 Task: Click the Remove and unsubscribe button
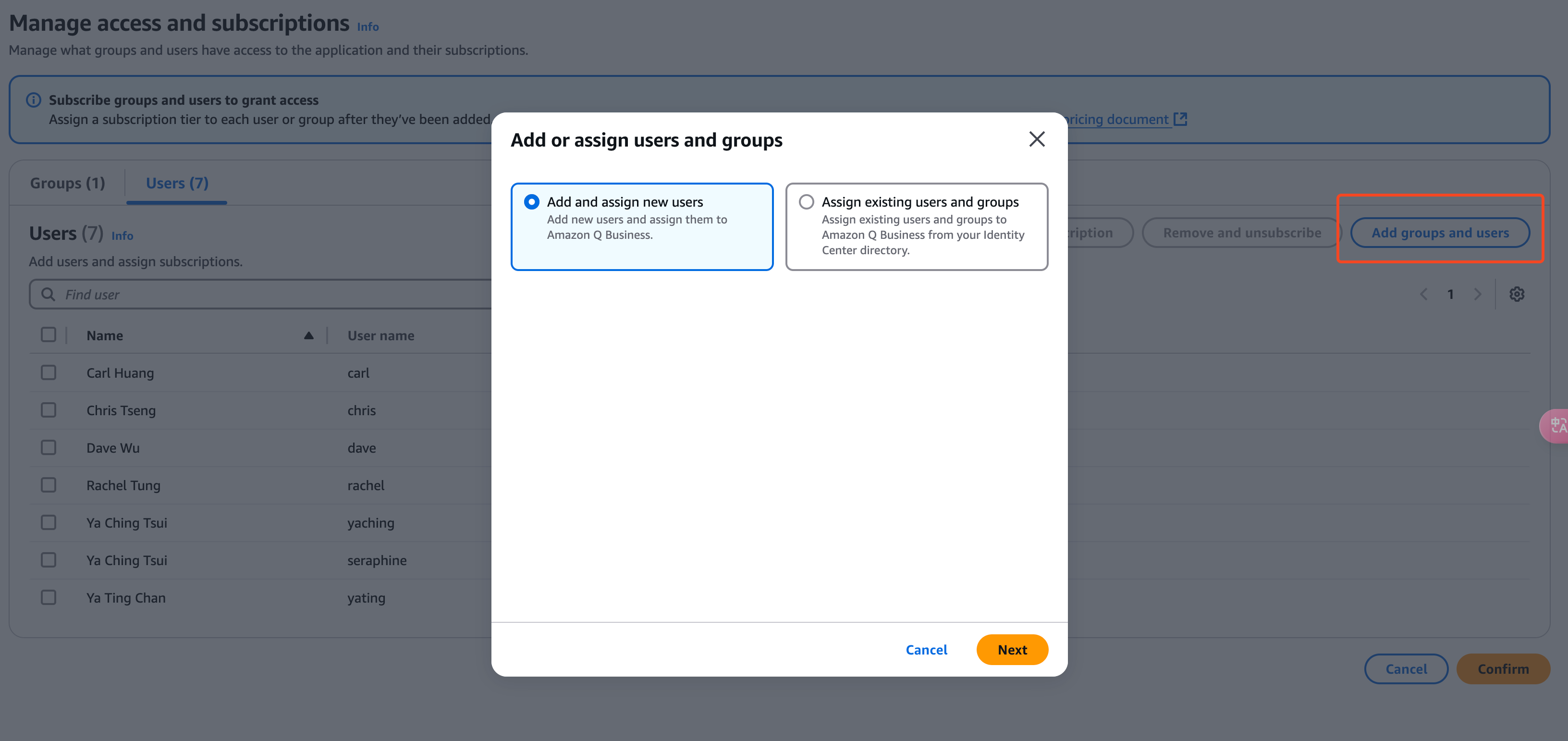1241,232
